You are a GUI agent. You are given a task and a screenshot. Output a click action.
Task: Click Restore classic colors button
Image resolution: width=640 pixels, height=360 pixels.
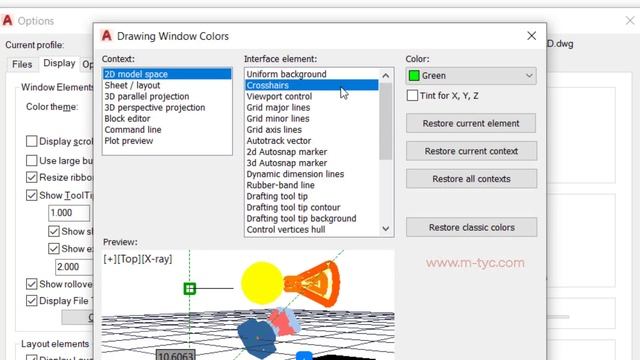click(471, 227)
